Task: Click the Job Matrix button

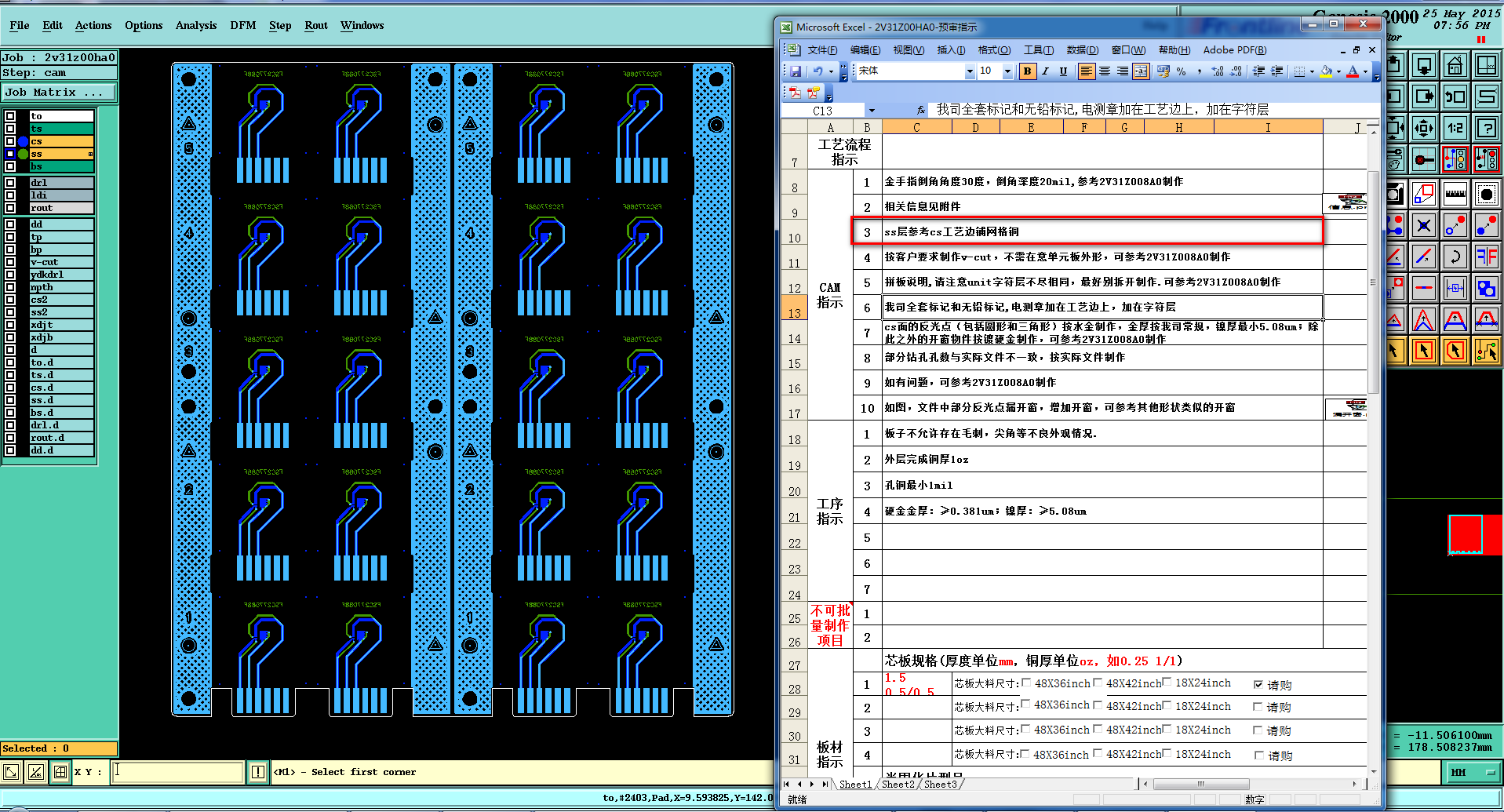Action: [x=59, y=92]
